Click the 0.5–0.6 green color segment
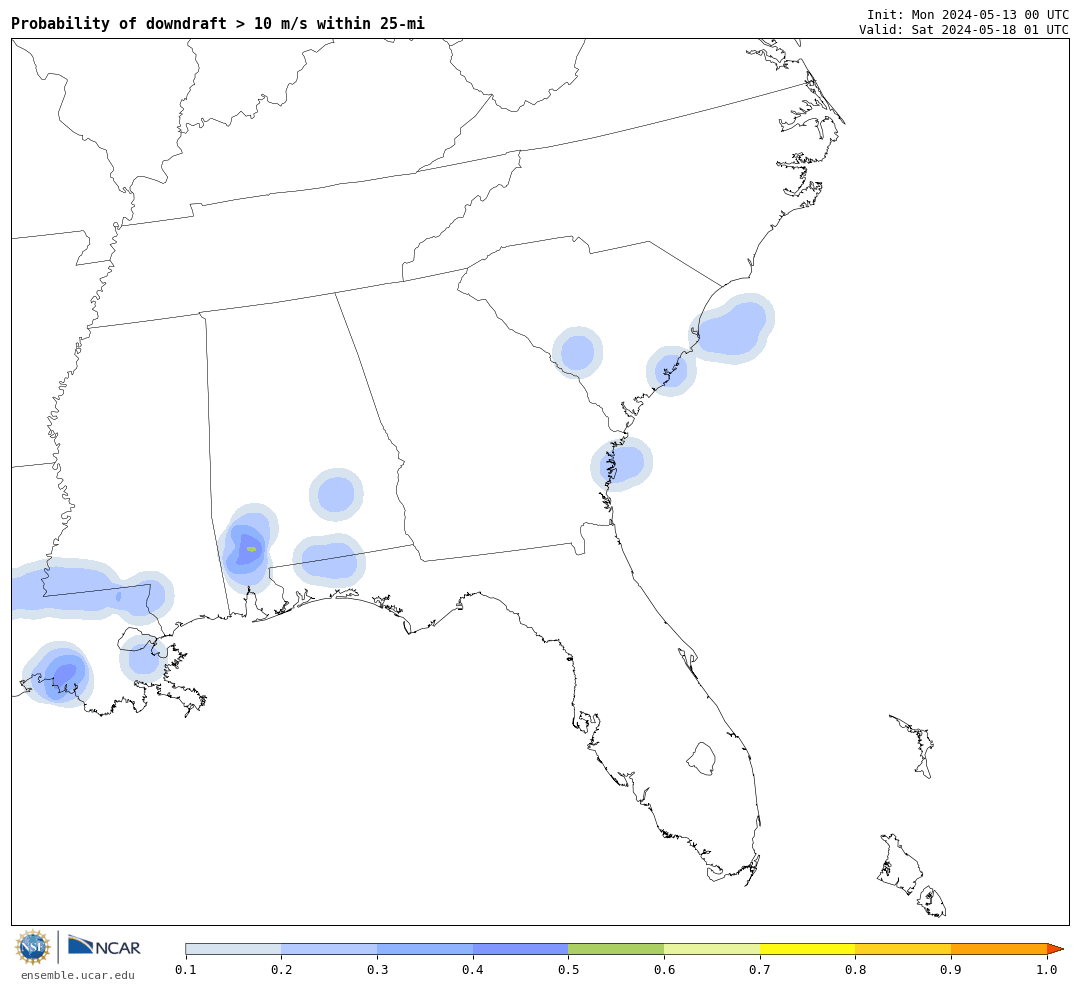Screen dimensions: 1080x988 (616, 949)
